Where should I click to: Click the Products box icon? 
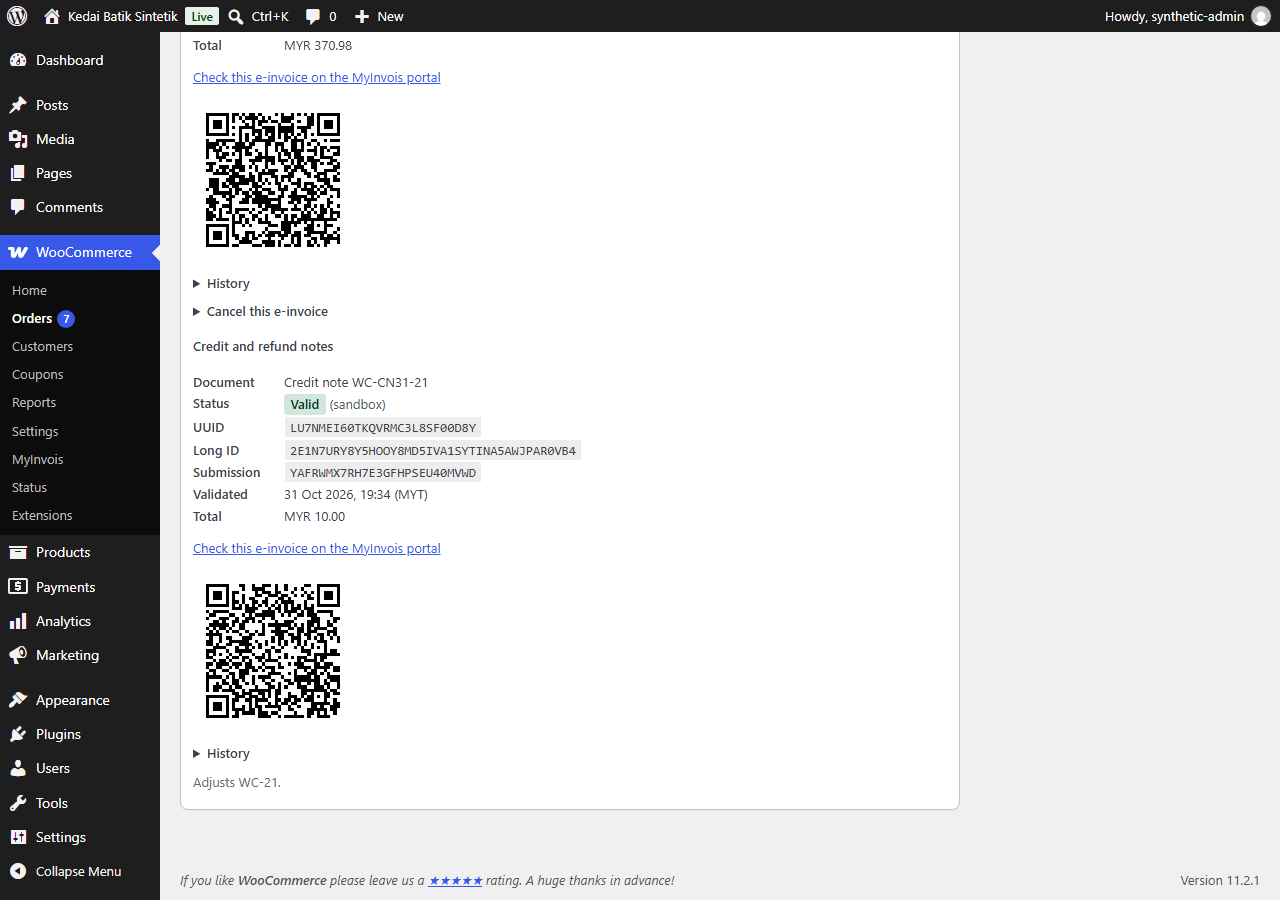[x=18, y=552]
